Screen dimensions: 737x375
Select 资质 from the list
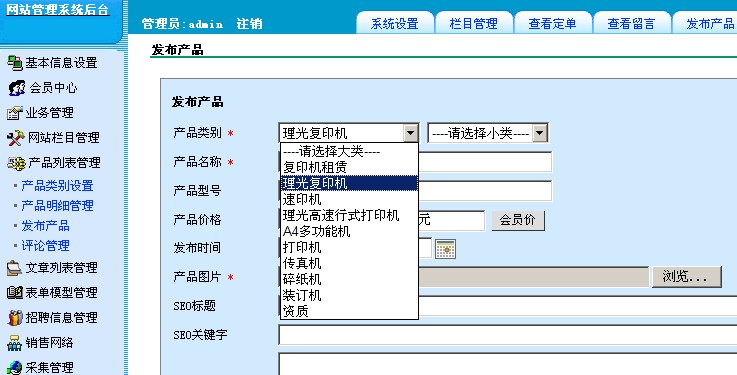tap(349, 311)
